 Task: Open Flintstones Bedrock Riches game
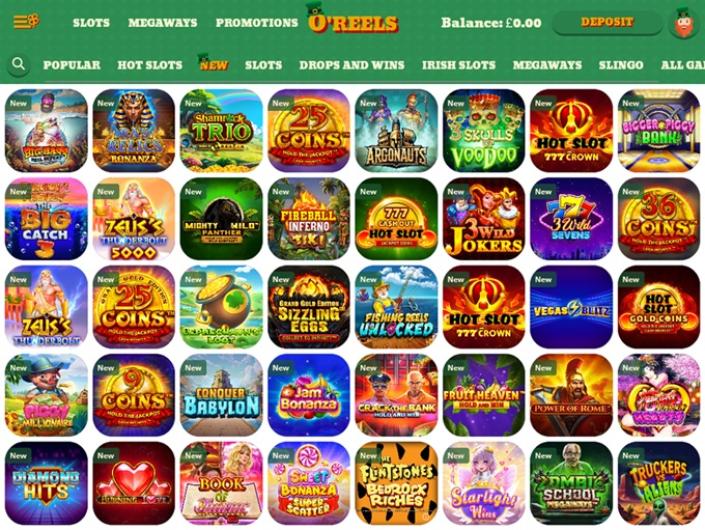(396, 483)
